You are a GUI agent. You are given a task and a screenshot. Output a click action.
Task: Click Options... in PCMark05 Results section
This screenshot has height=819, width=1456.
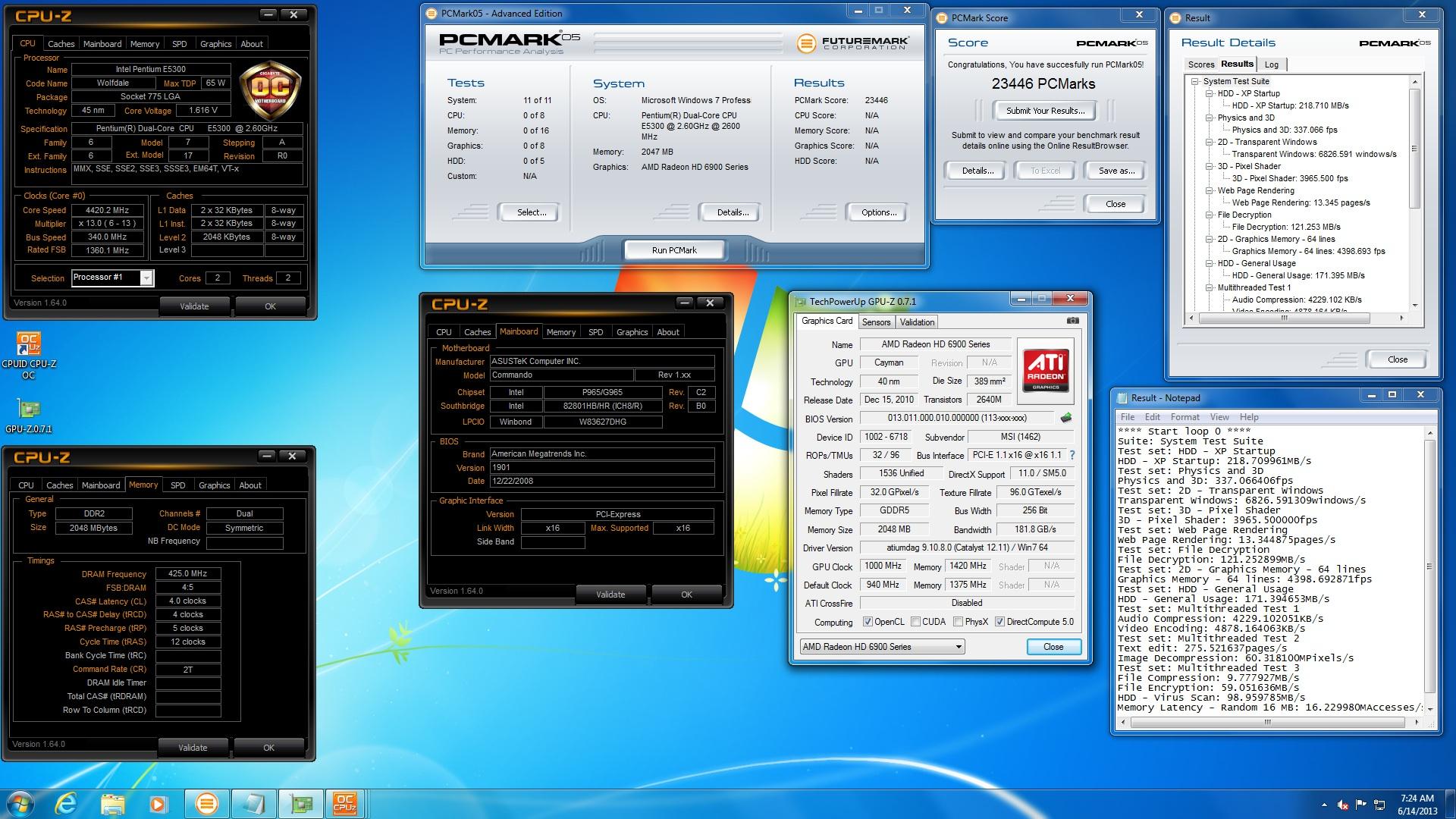879,212
